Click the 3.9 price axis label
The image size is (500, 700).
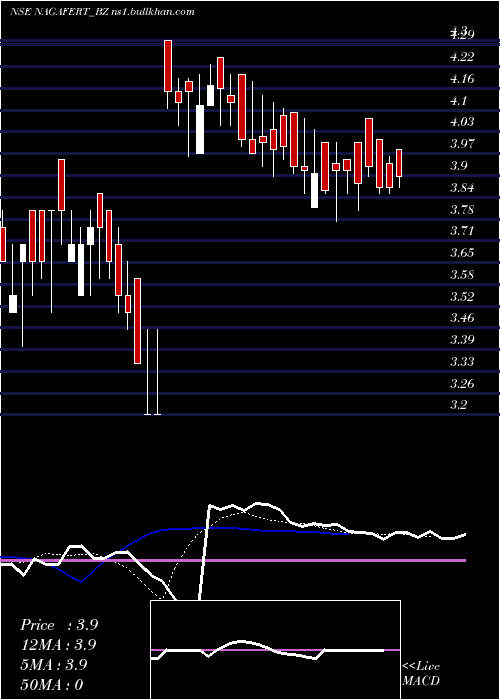click(x=458, y=166)
